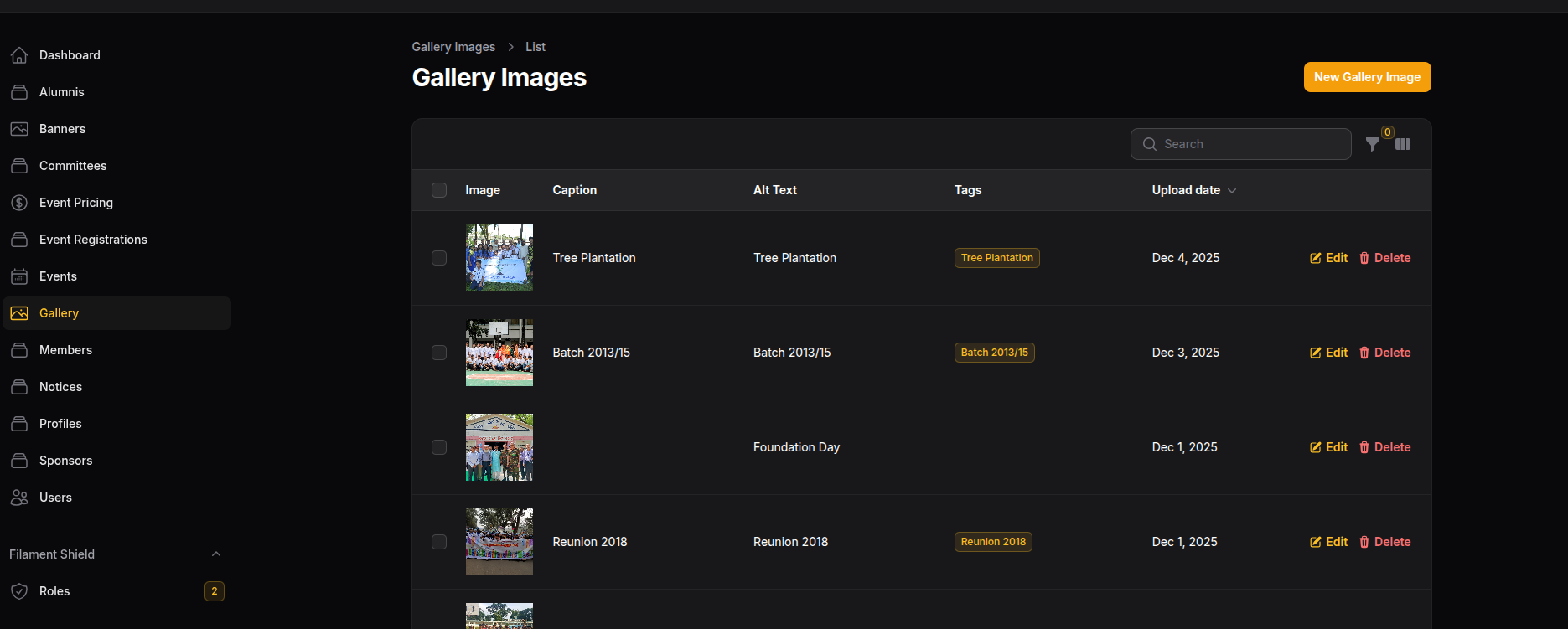Open the Banners menu item

click(x=117, y=129)
